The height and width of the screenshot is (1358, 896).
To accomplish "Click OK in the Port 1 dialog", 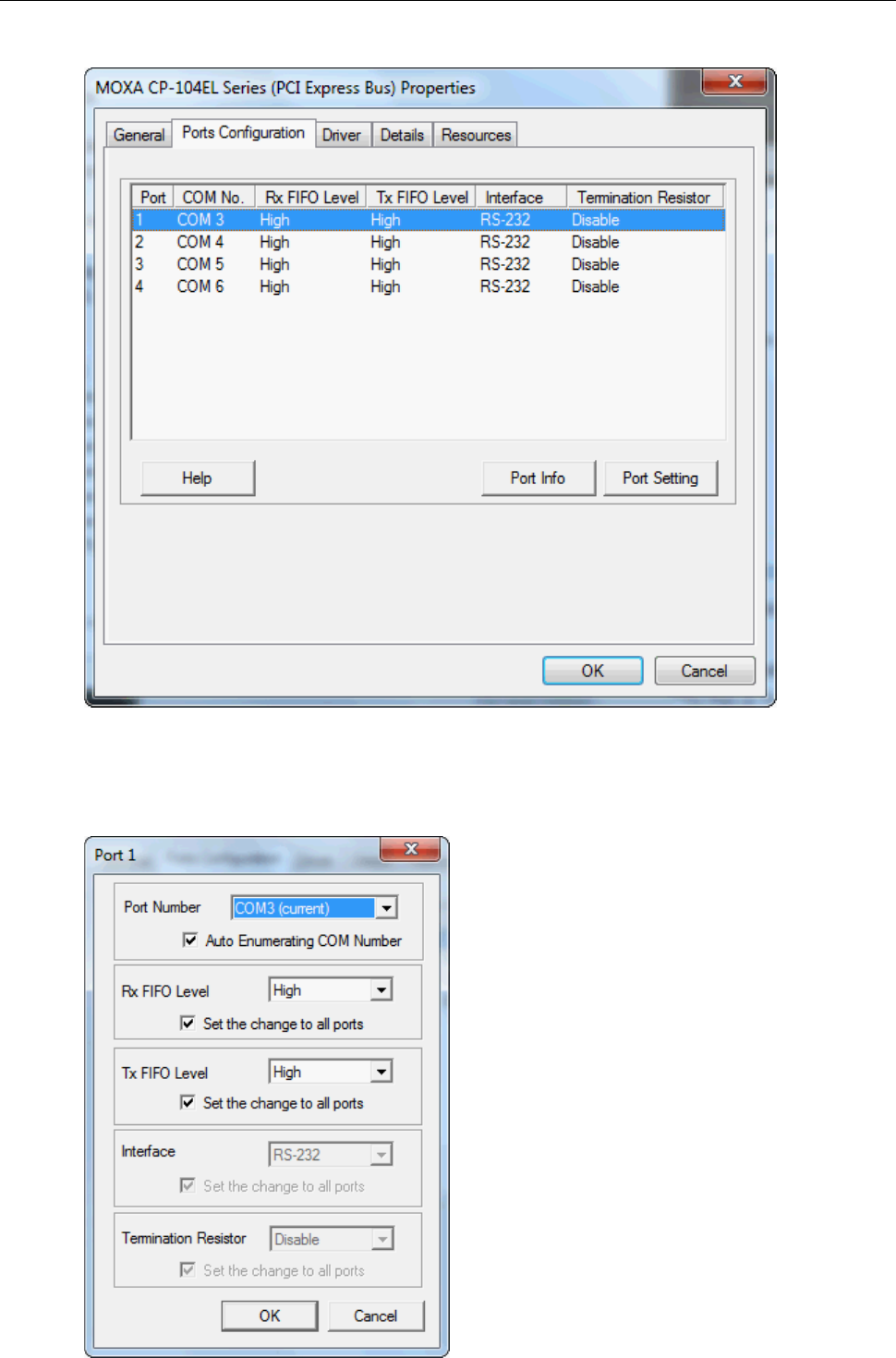I will 270,1316.
